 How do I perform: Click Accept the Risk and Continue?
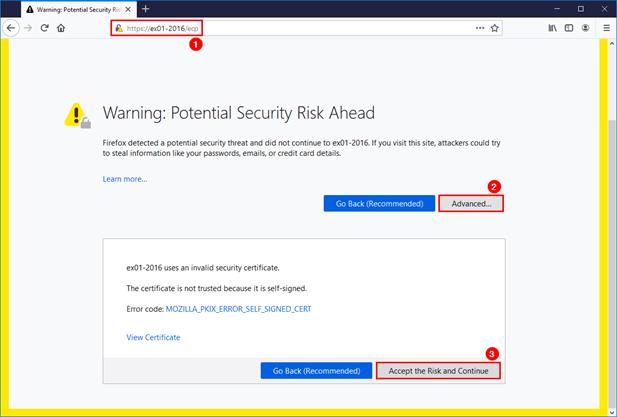click(438, 371)
